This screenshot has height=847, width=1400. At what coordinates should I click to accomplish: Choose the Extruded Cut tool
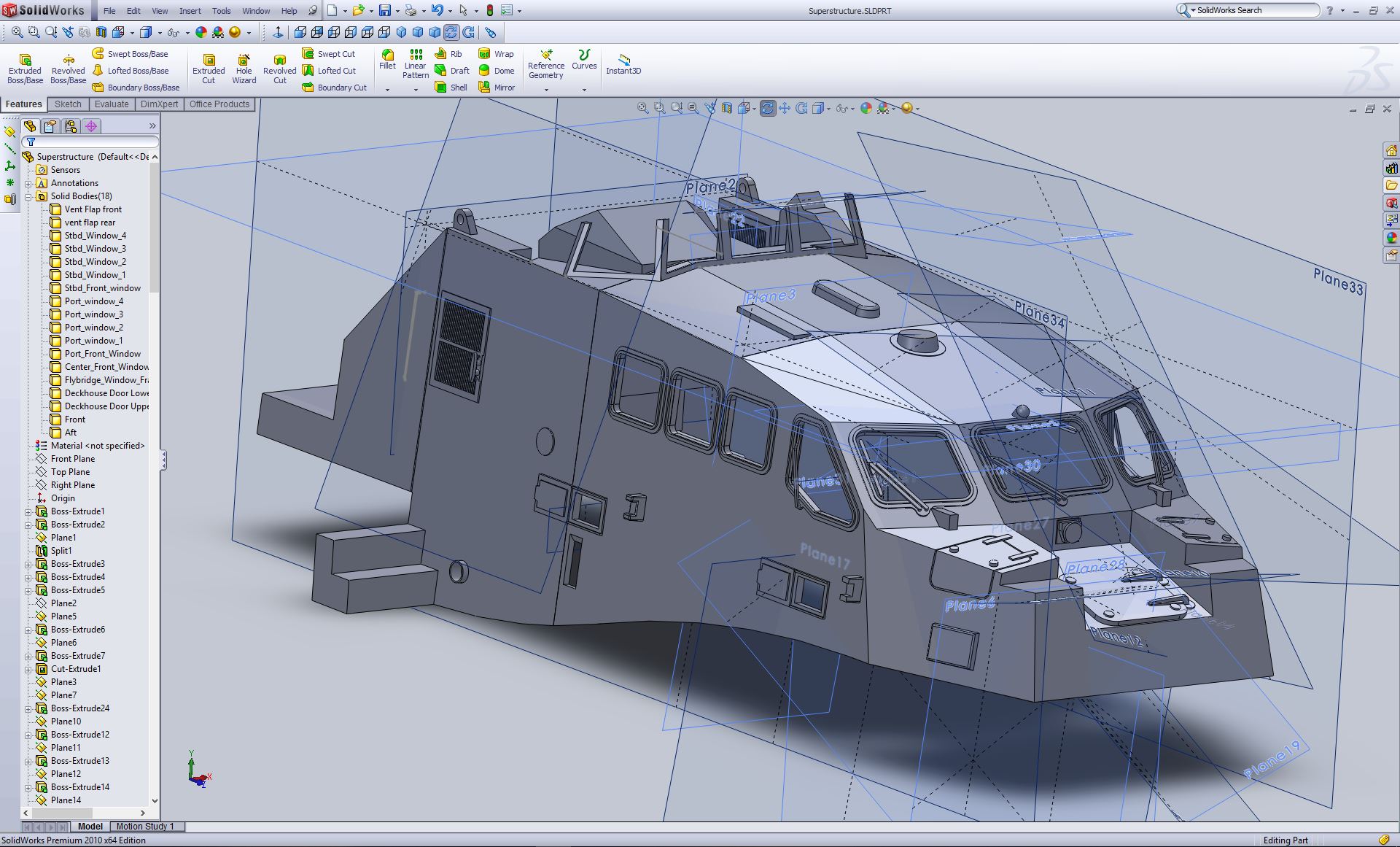pos(209,69)
